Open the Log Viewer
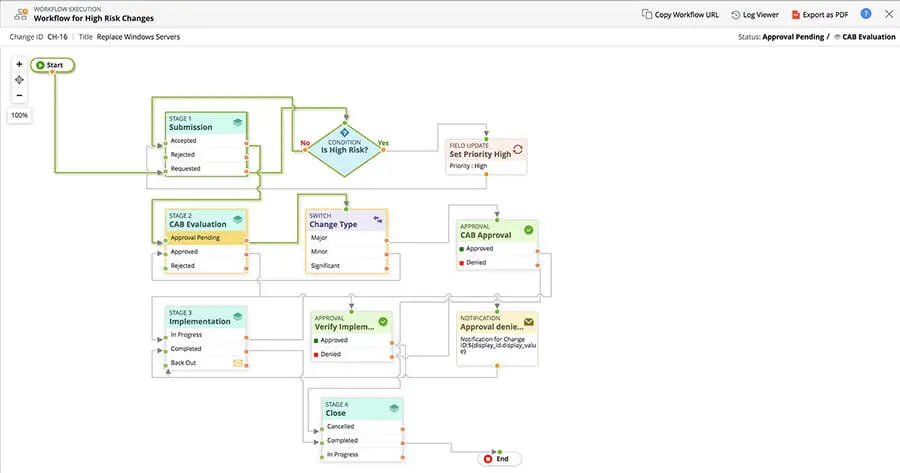 point(755,14)
